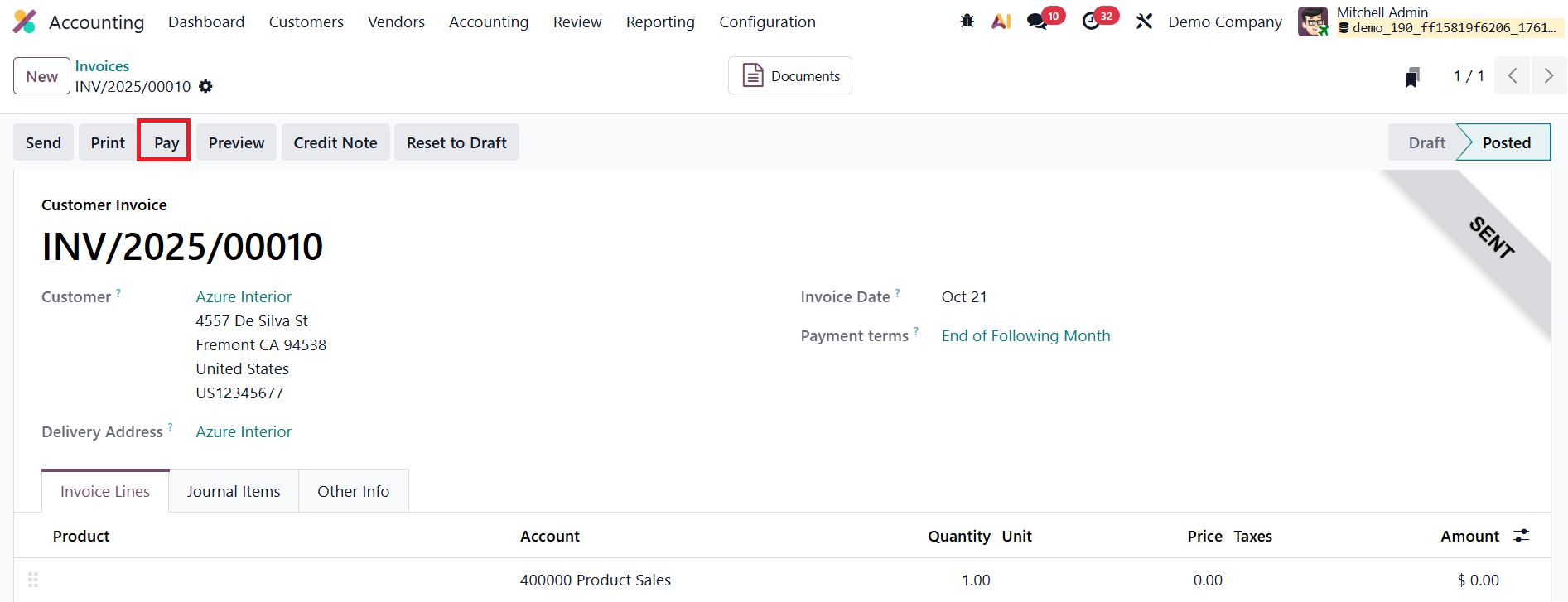Switch to the Journal Items tab
Viewport: 1568px width, 602px height.
tap(234, 492)
